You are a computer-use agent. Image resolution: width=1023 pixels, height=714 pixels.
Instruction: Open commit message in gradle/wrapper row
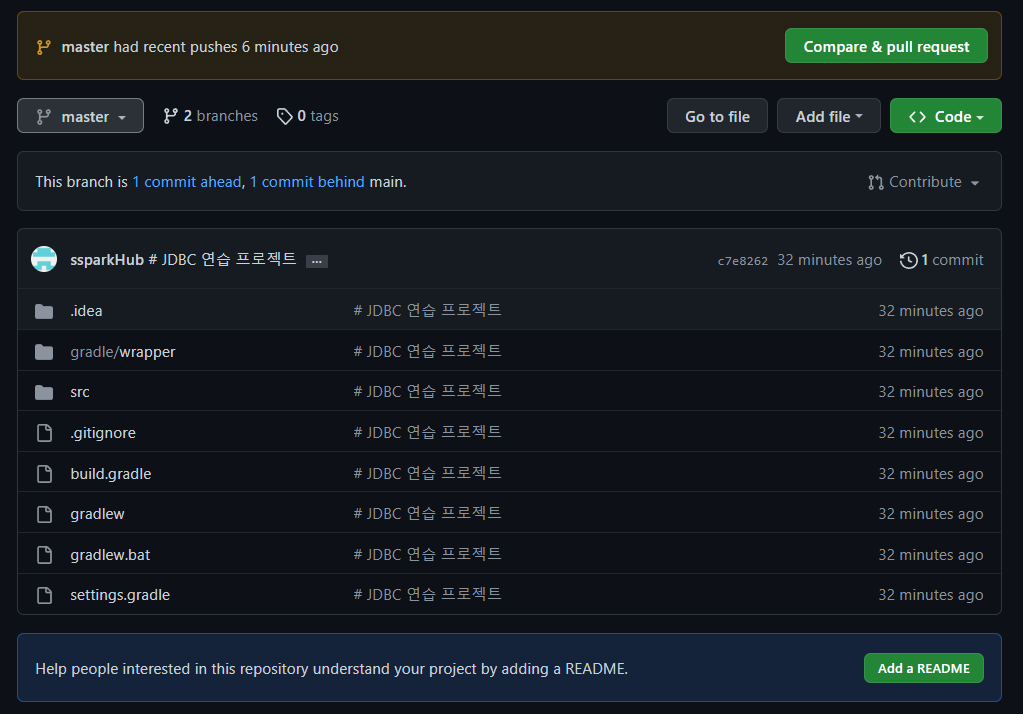427,351
